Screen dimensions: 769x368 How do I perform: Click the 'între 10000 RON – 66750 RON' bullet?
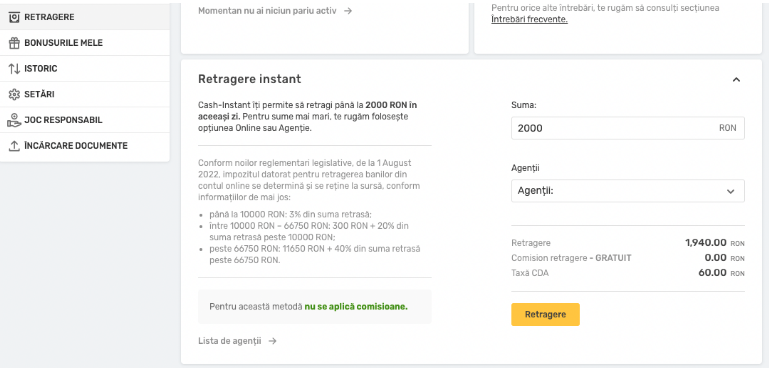[308, 232]
